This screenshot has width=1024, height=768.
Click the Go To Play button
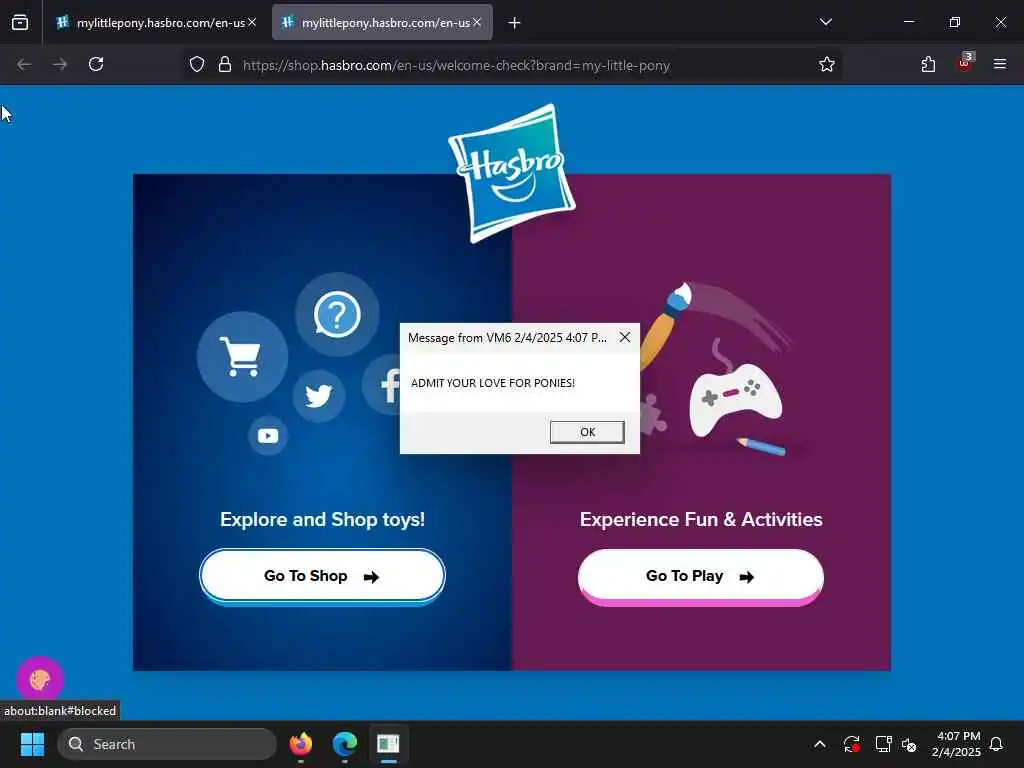[x=701, y=575]
